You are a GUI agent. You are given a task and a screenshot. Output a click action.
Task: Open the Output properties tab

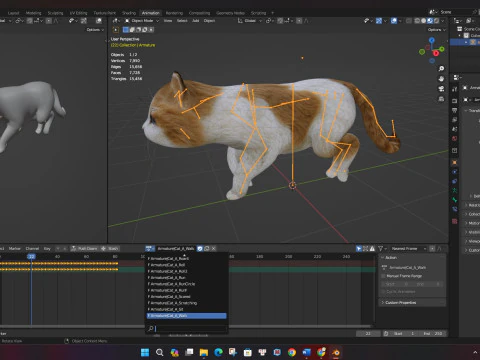click(x=455, y=110)
